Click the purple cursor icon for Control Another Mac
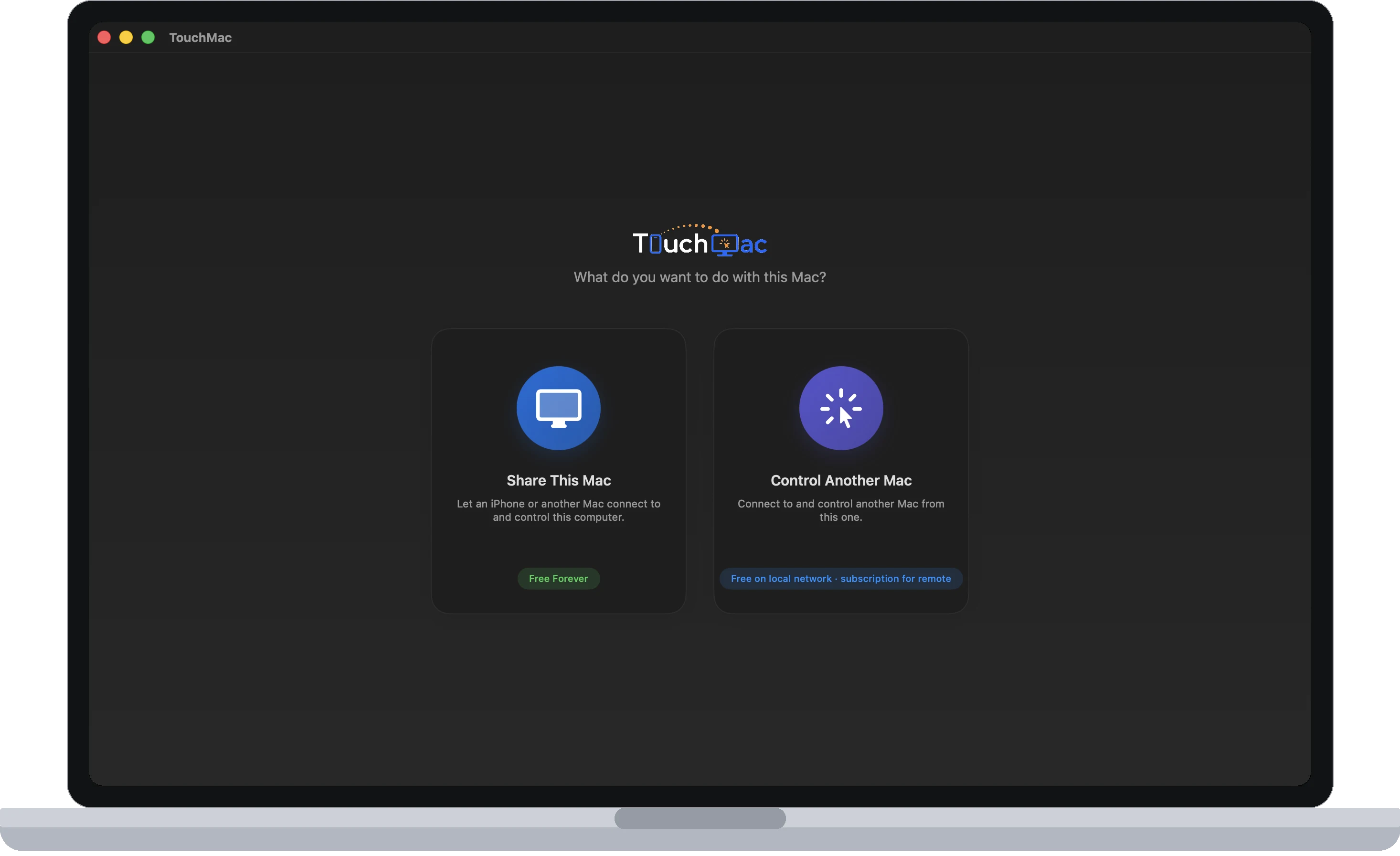Screen dimensions: 1400x856 point(841,408)
